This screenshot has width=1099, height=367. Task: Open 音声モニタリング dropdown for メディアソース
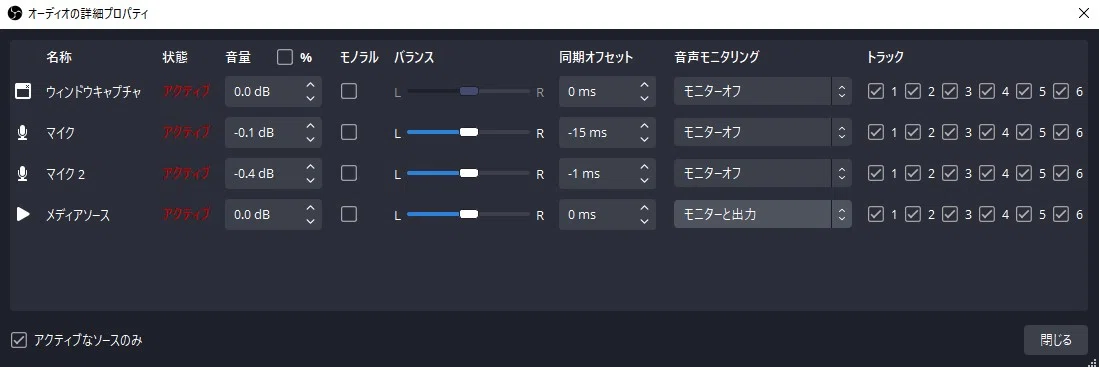(x=763, y=214)
